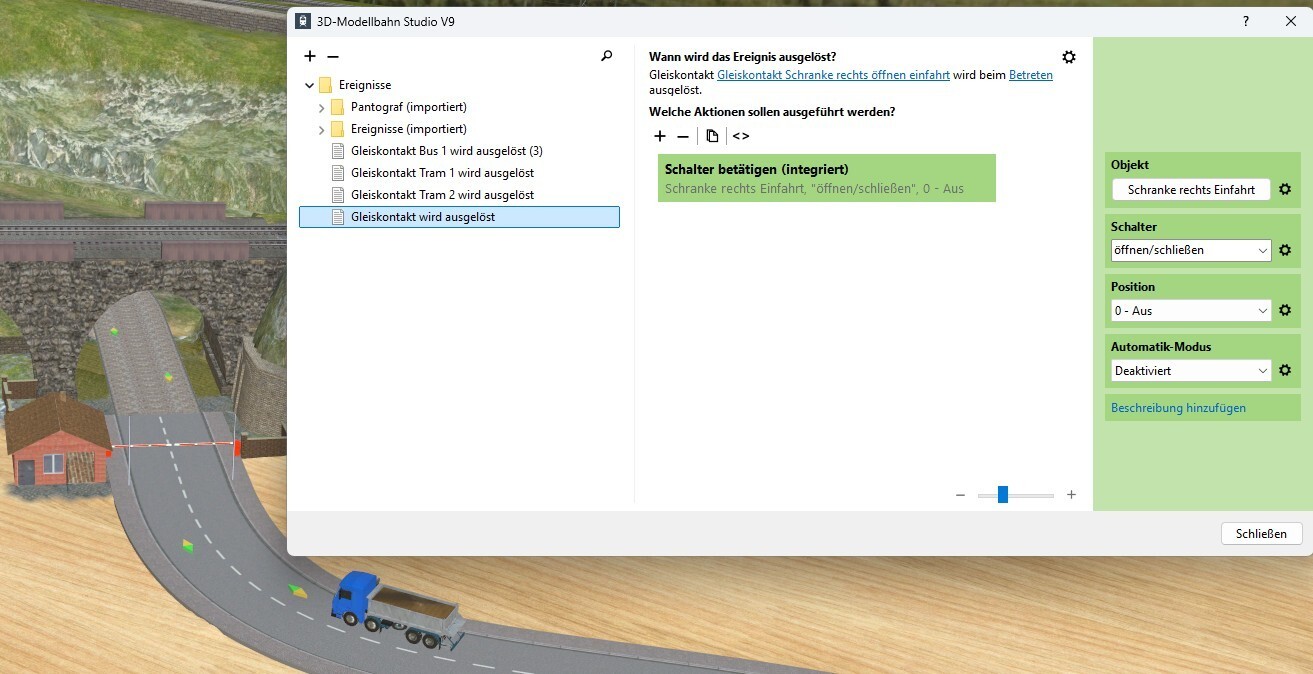Open the Schalter dropdown öffnen/schließen
Image resolution: width=1313 pixels, height=674 pixels.
[x=1191, y=250]
